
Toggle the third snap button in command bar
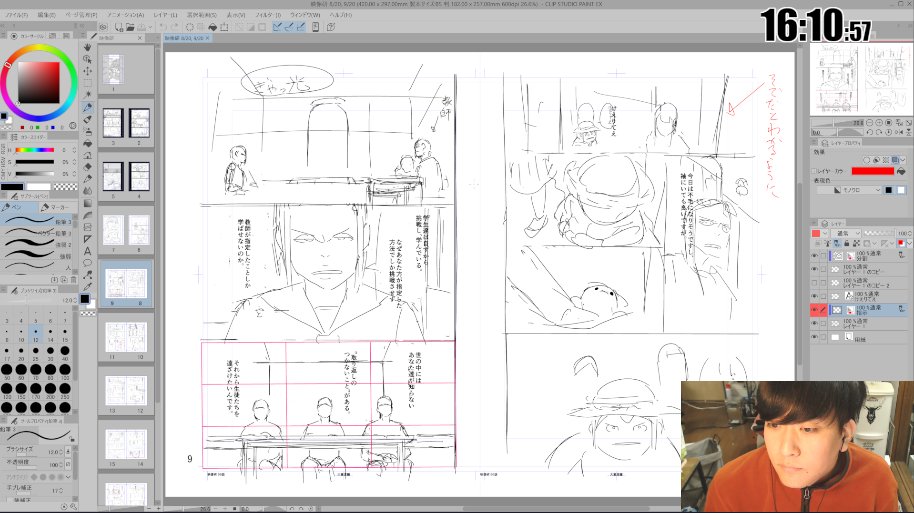(x=301, y=27)
